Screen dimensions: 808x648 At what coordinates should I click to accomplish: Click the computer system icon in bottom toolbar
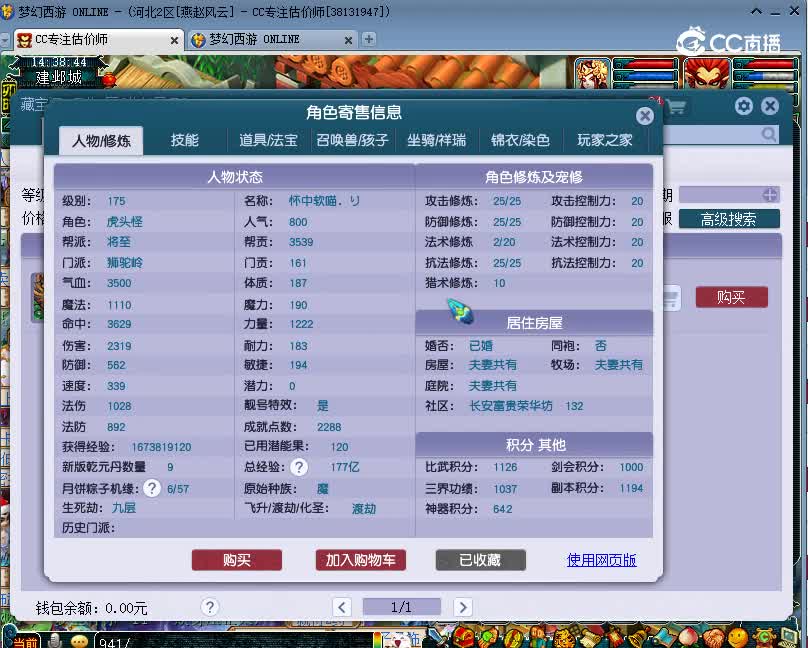coord(789,638)
